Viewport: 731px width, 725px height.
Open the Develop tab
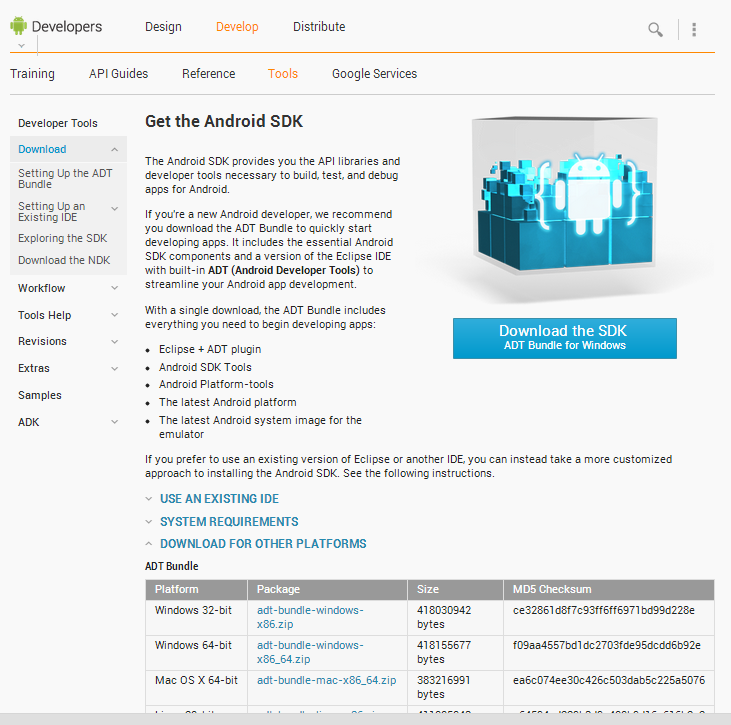point(237,27)
